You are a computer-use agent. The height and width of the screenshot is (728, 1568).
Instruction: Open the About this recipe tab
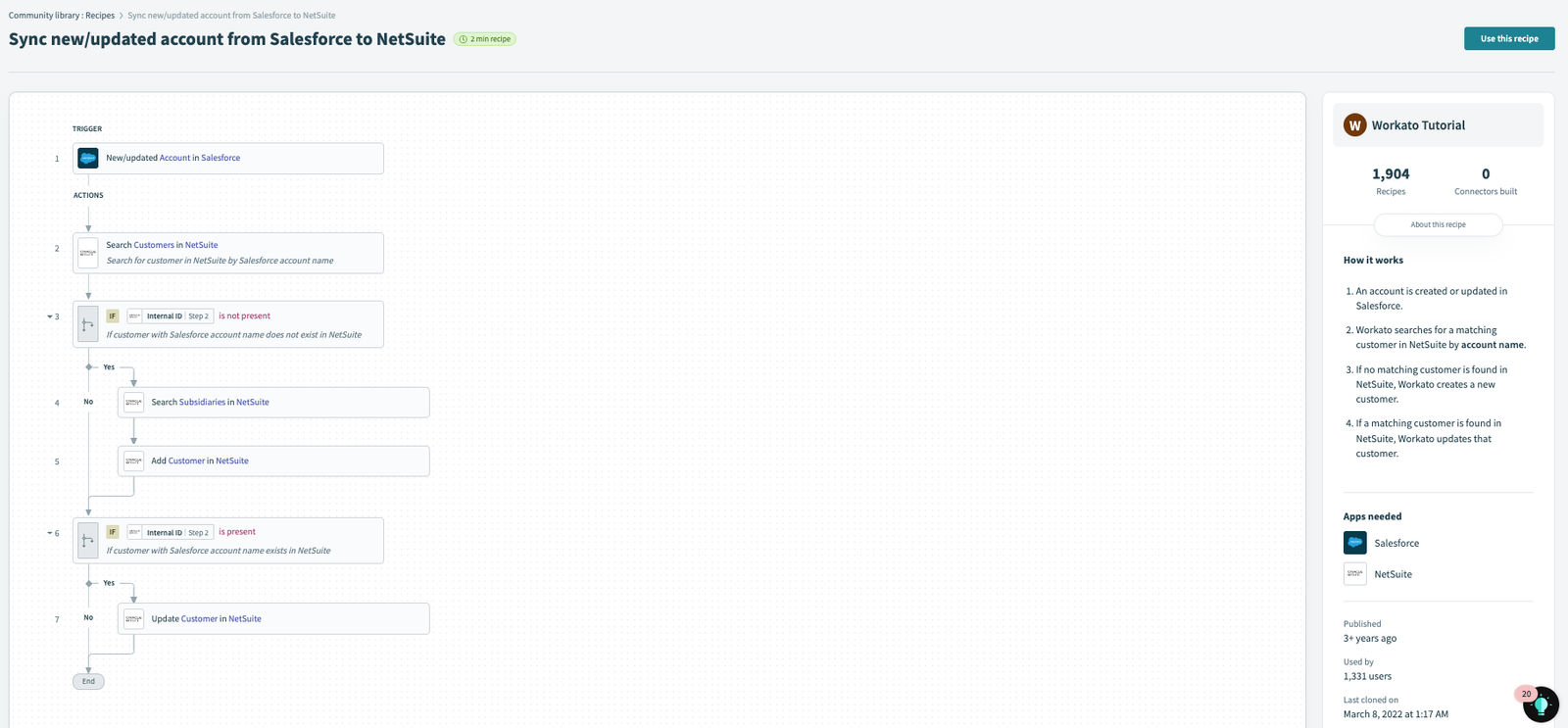pos(1438,224)
